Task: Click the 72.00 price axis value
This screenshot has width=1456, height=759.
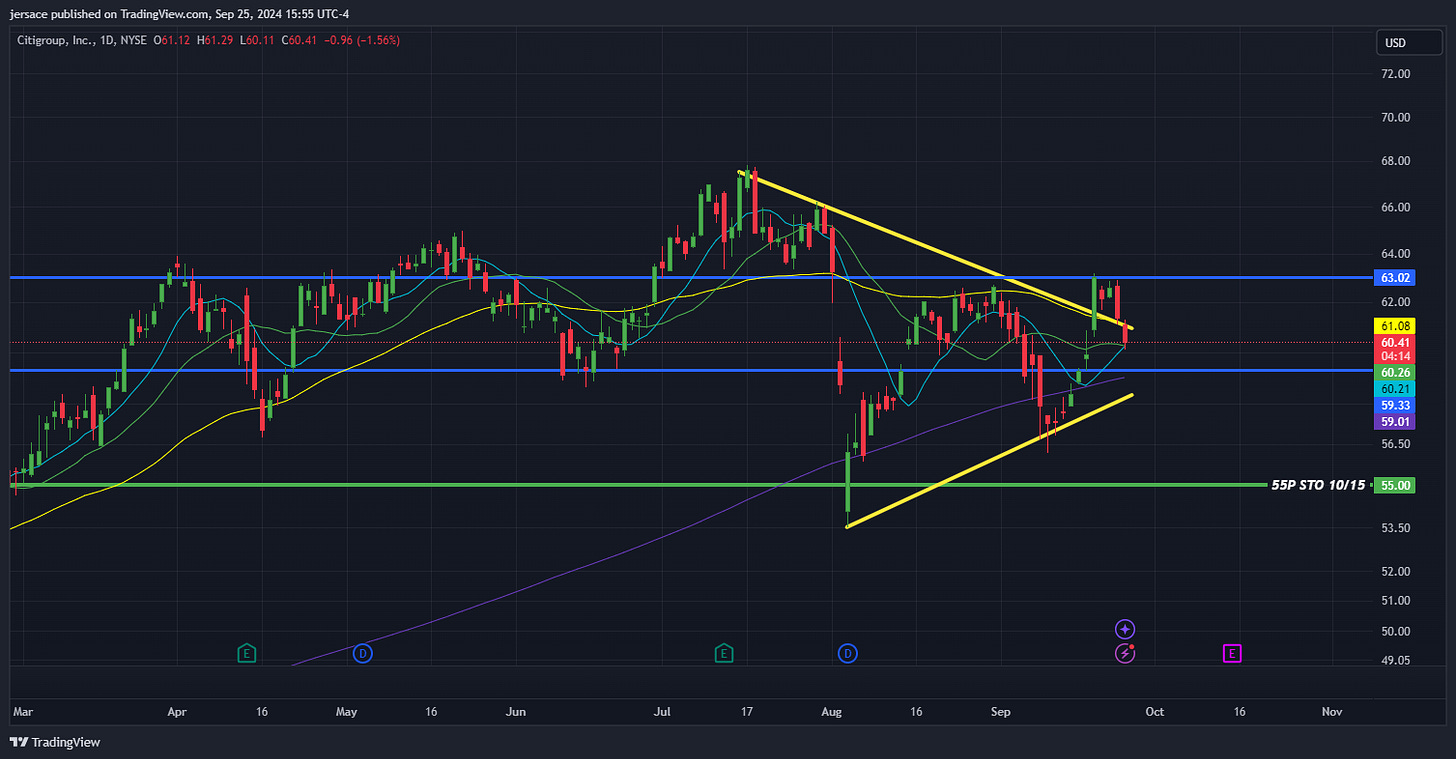Action: click(x=1395, y=74)
